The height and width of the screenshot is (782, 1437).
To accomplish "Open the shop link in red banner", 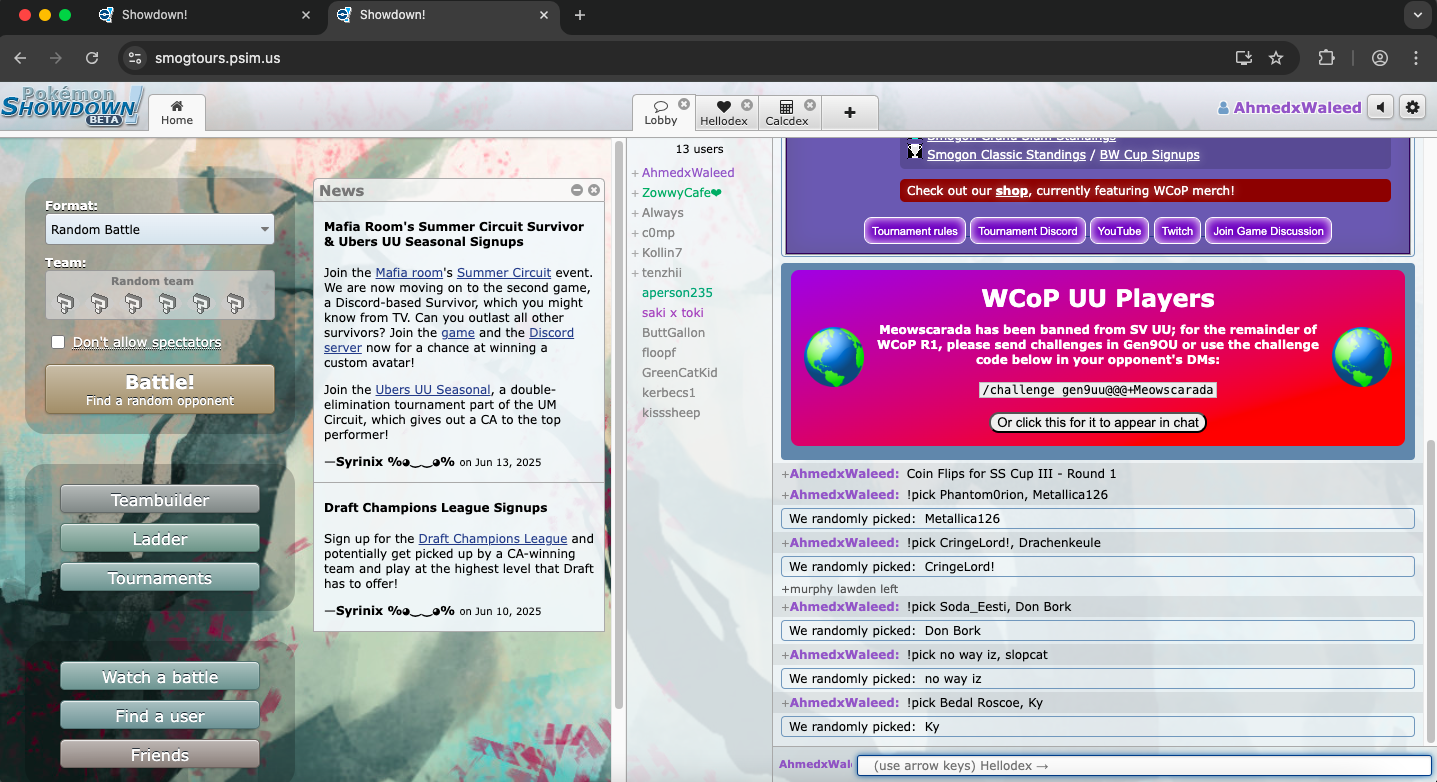I will tap(1012, 190).
